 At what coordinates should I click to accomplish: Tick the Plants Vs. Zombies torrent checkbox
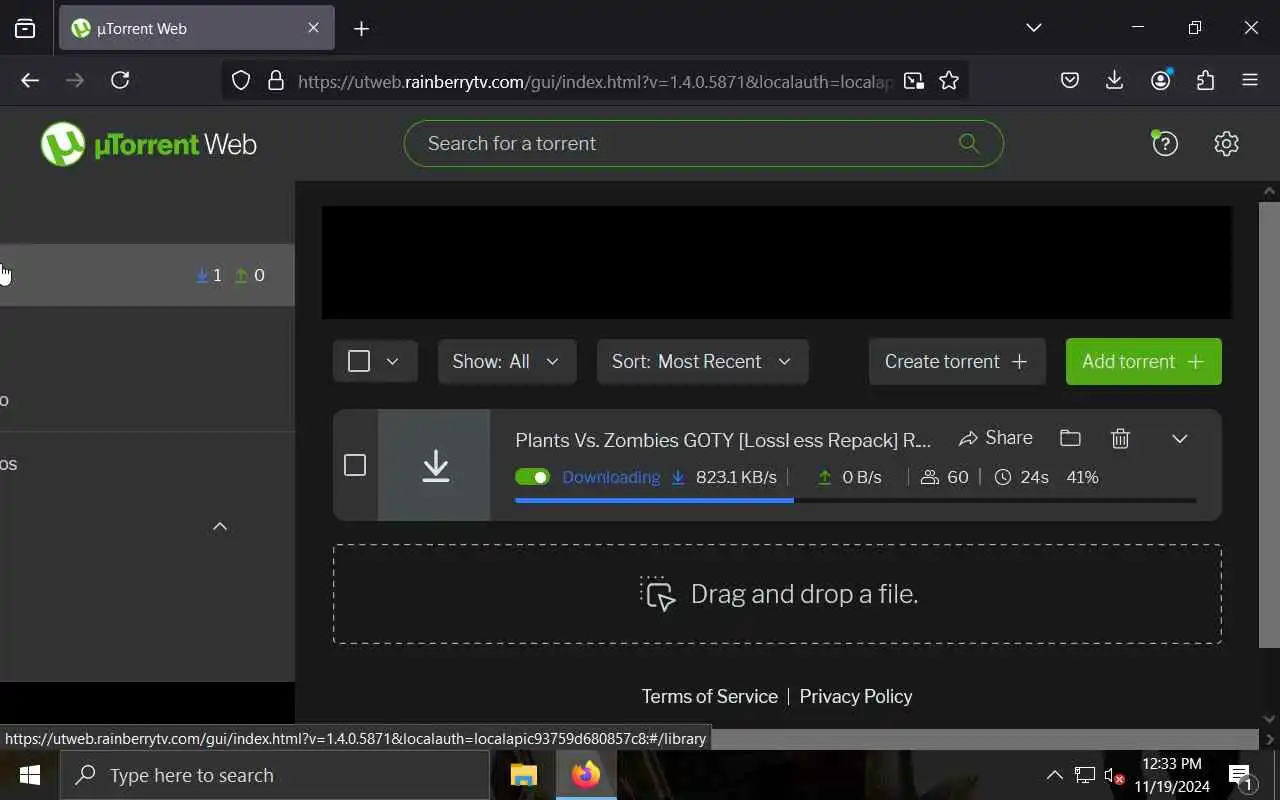(355, 465)
